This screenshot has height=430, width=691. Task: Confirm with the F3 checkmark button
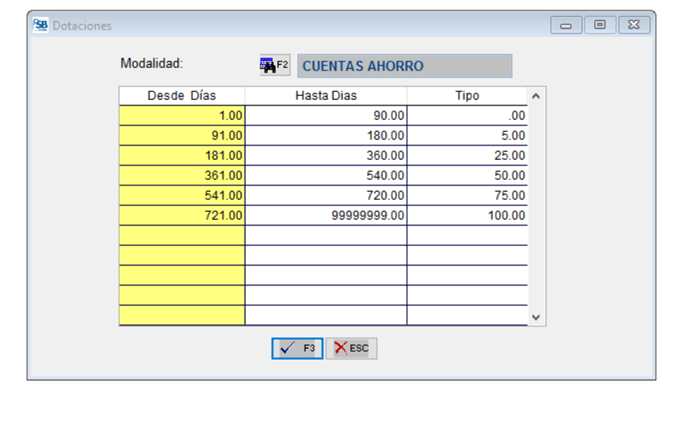(297, 348)
